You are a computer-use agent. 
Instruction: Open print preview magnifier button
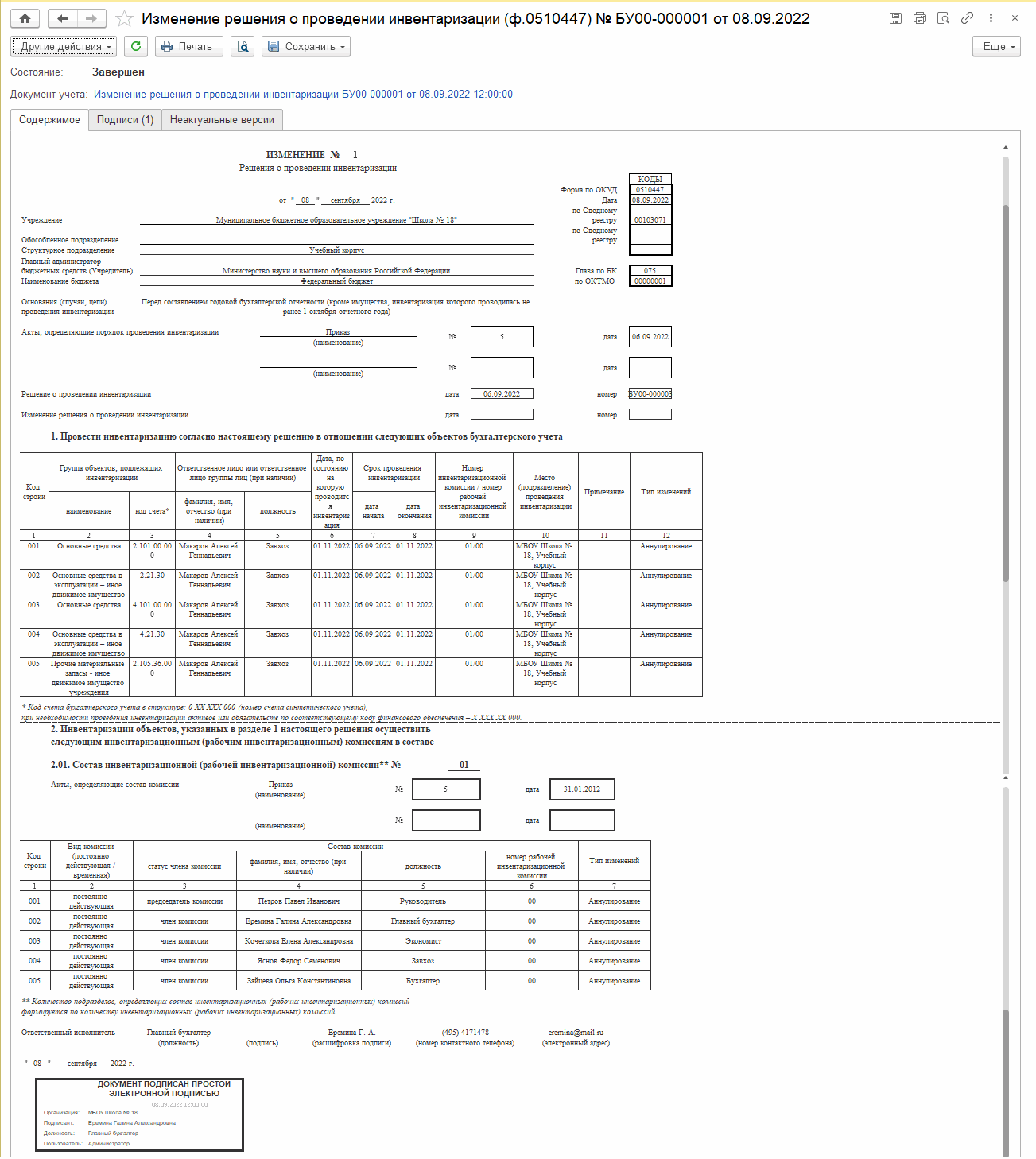click(243, 46)
